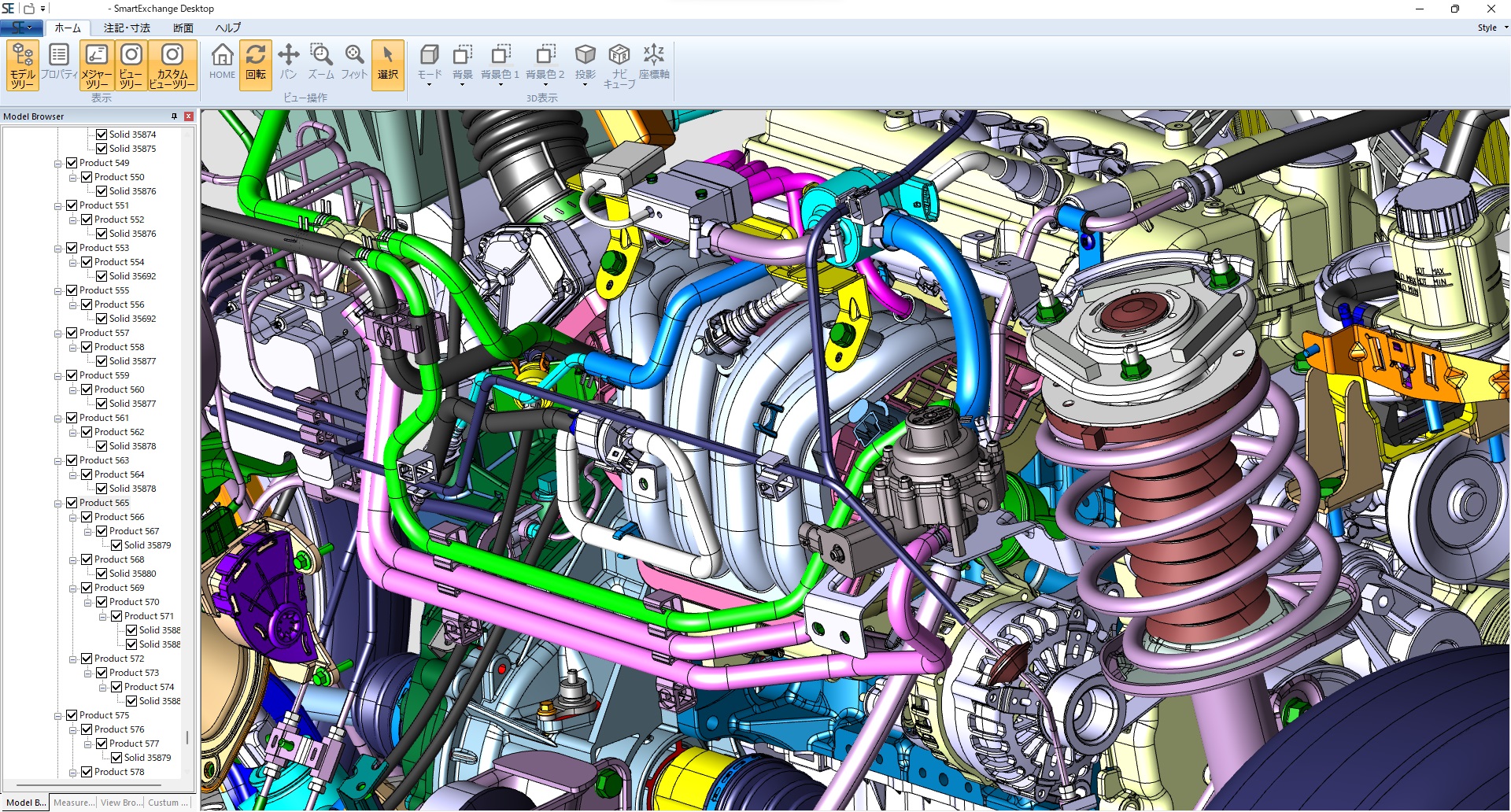
Task: Open quick access toolbar customize arrow
Action: point(43,9)
